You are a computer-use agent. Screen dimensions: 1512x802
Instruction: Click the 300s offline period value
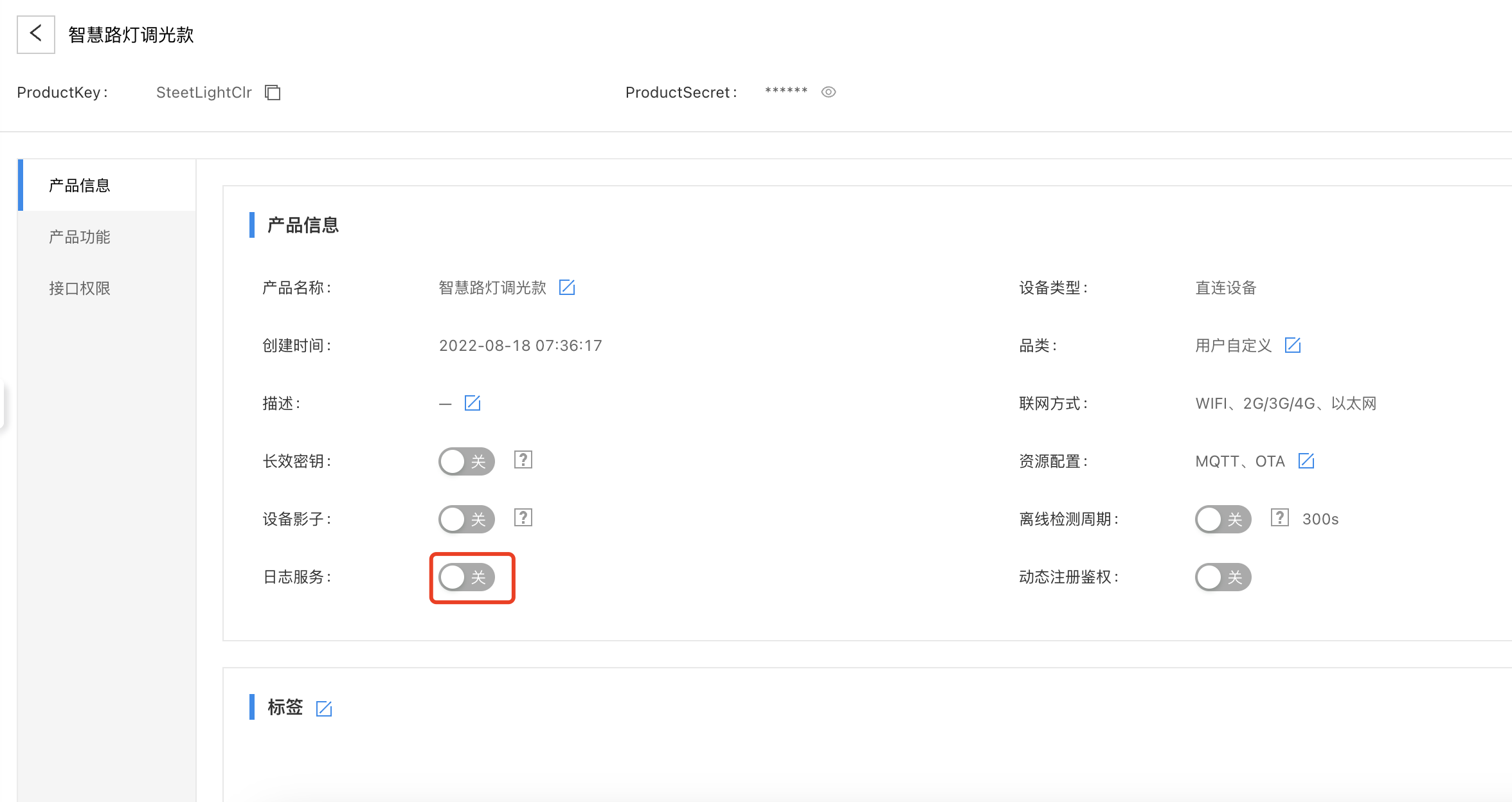click(1320, 519)
